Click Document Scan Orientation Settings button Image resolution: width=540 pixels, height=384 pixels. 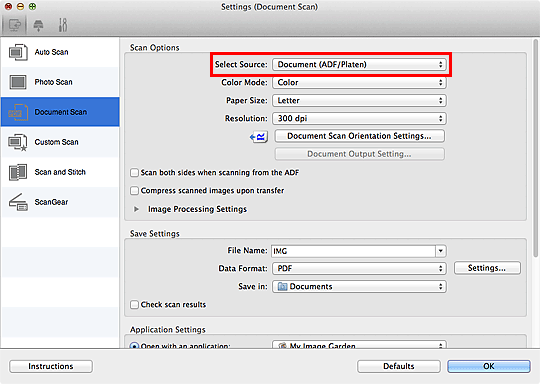(x=359, y=136)
